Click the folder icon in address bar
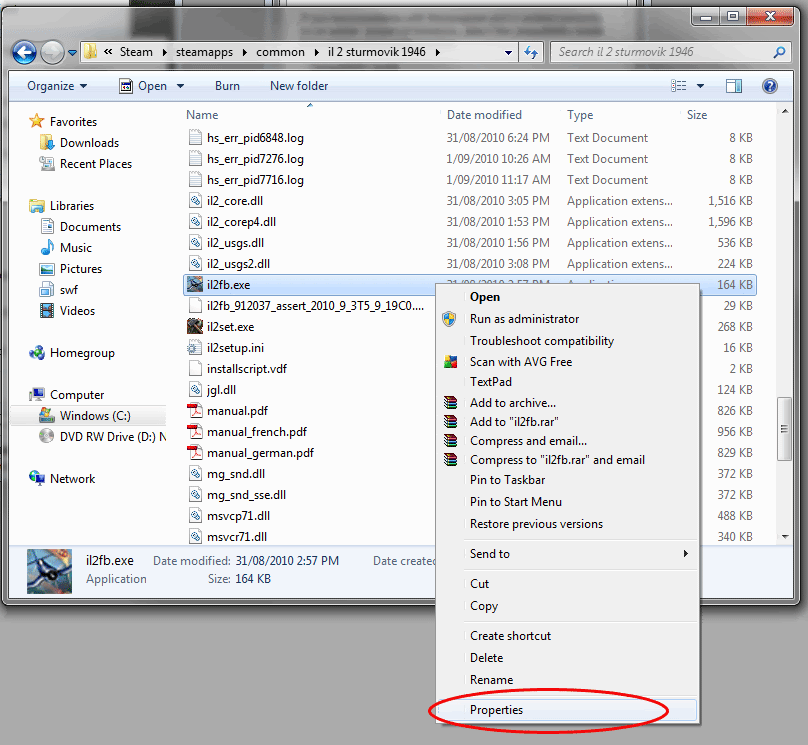808x745 pixels. (91, 52)
